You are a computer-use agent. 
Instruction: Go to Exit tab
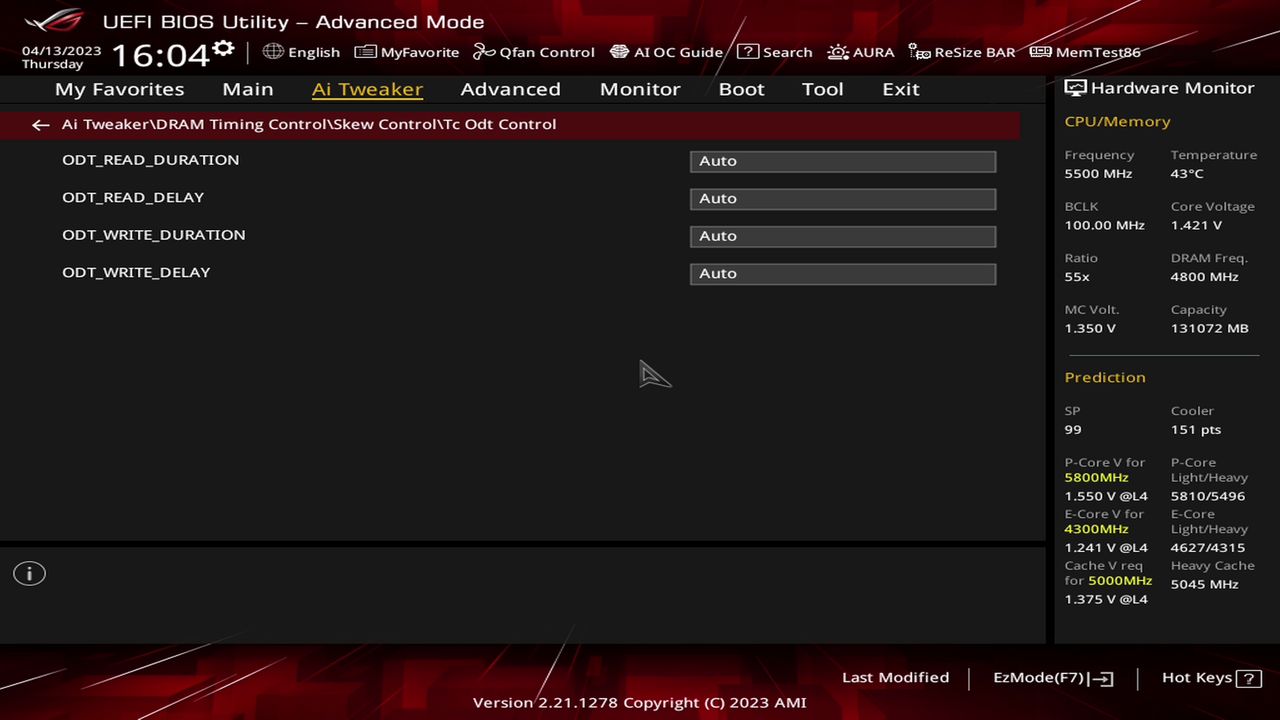click(x=901, y=89)
